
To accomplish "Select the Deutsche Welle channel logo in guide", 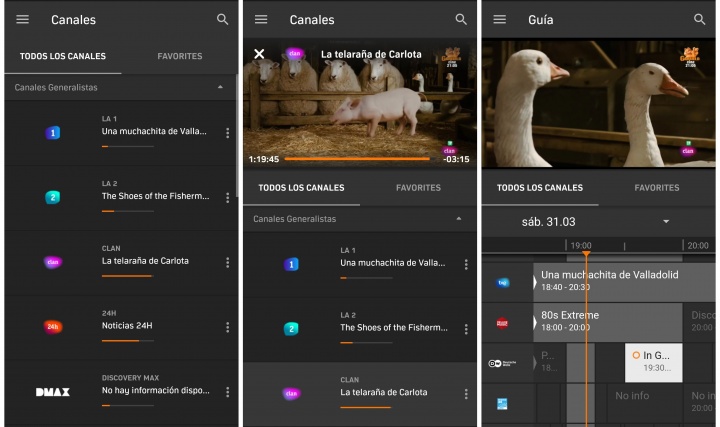I will pyautogui.click(x=502, y=363).
